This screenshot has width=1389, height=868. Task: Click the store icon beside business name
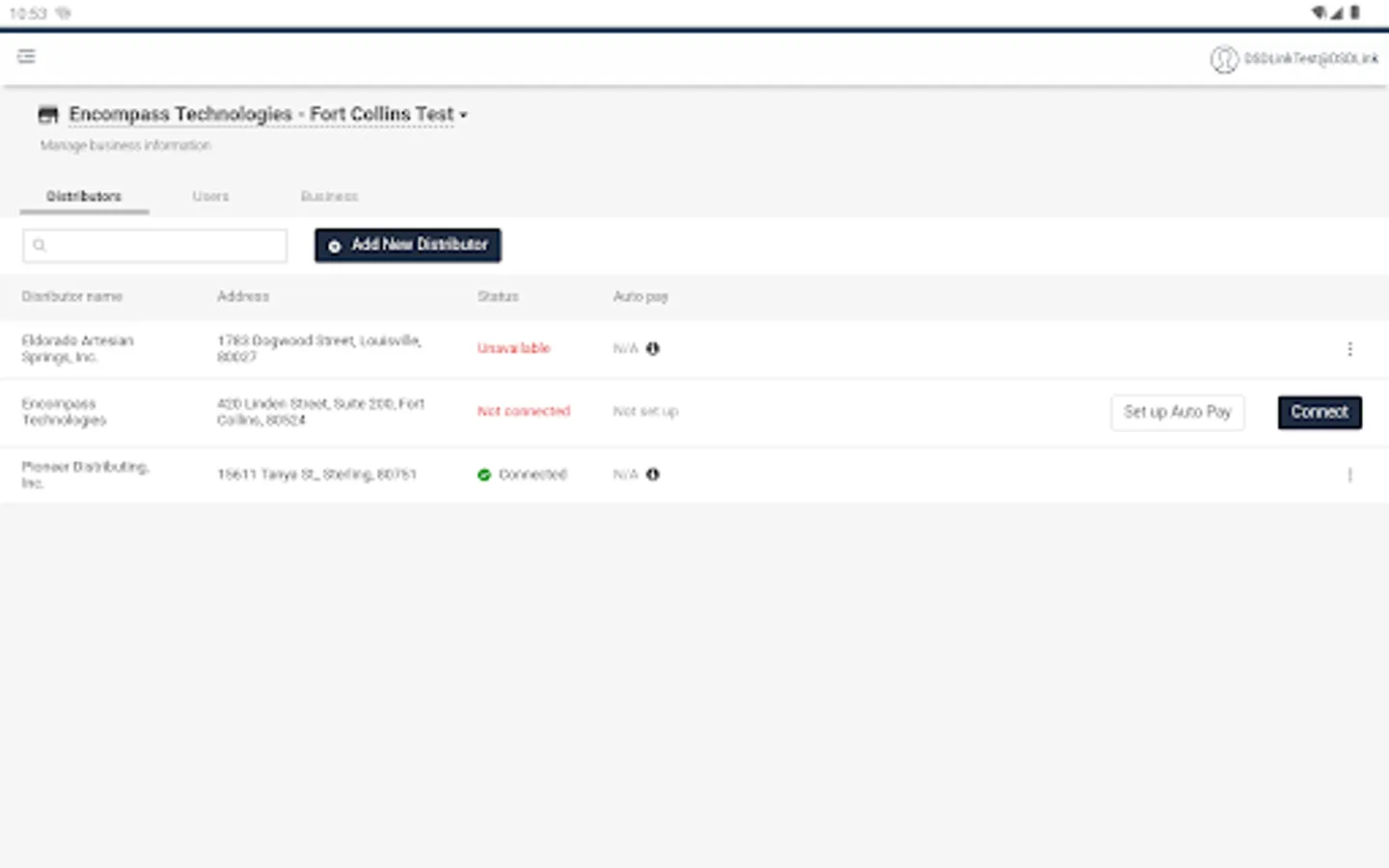coord(48,115)
